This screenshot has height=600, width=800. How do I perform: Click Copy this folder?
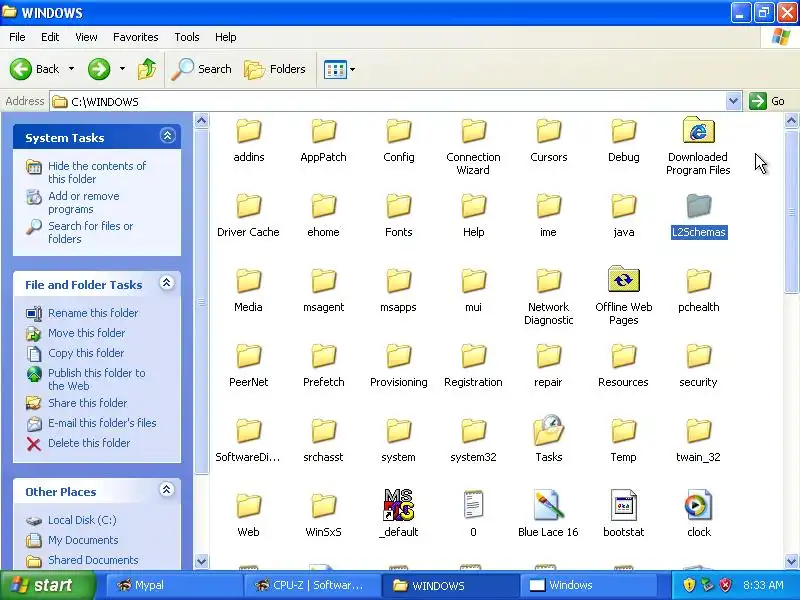pos(86,353)
